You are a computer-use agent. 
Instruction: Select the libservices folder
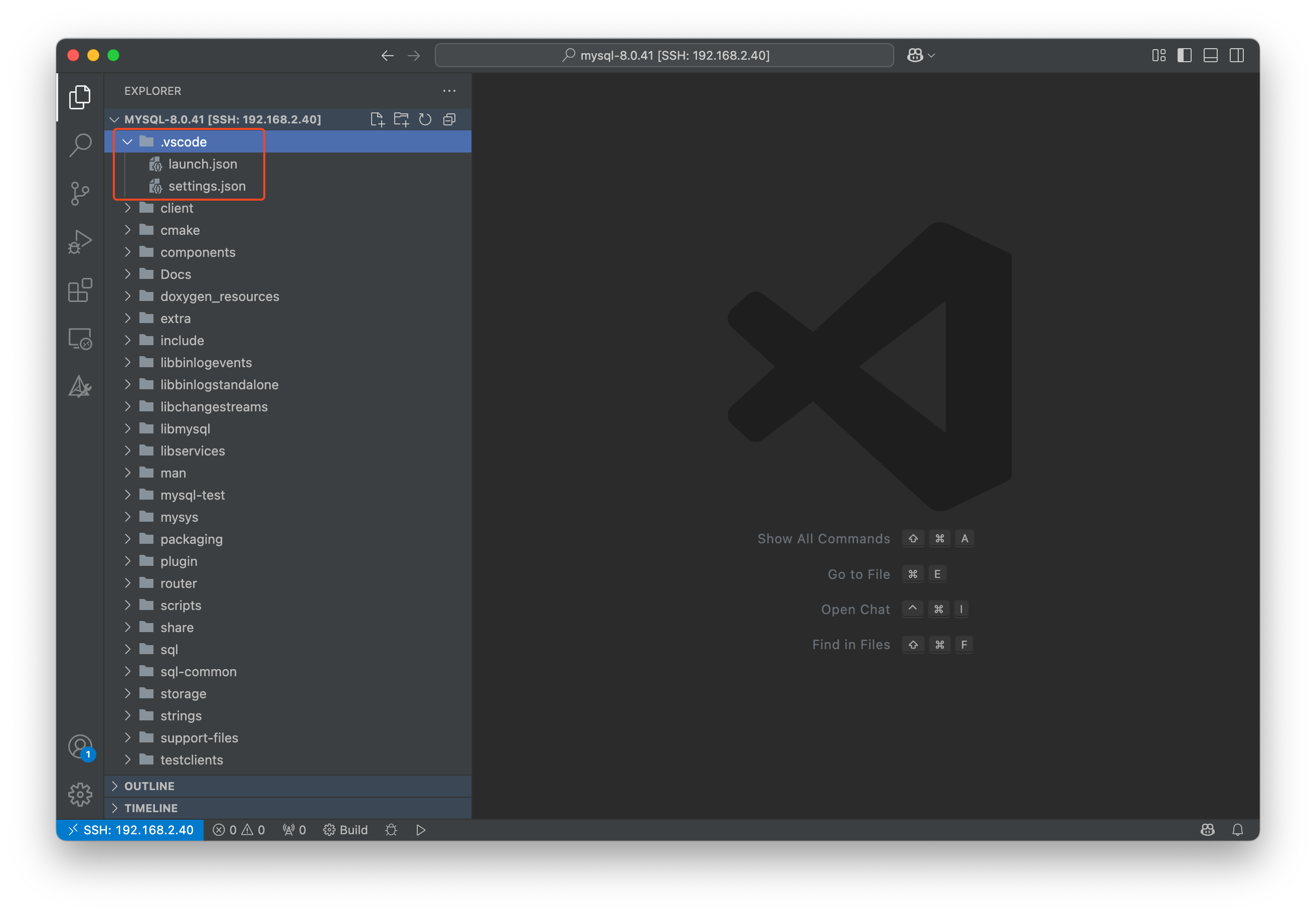pos(288,450)
